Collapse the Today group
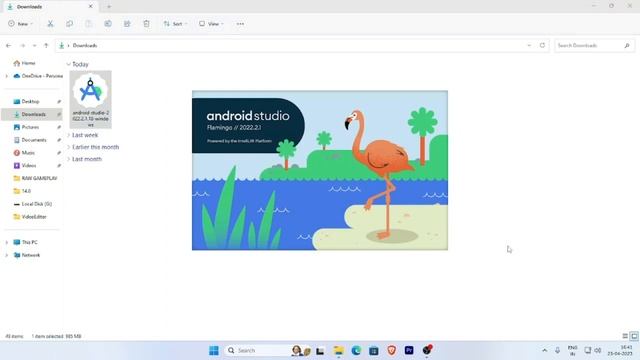Screen dimensions: 640x360 tap(69, 64)
